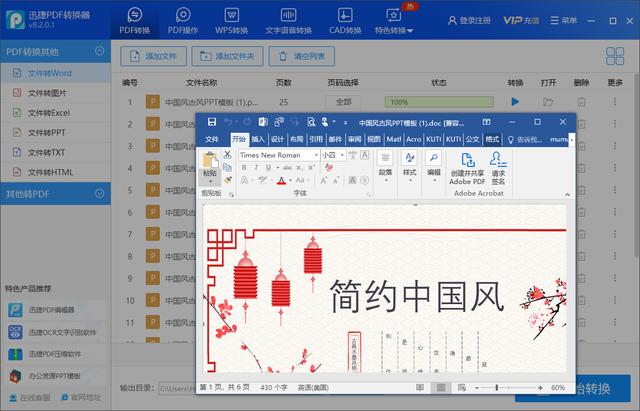Click the Undo arrow in Word's title bar
640x411 pixels.
point(228,122)
